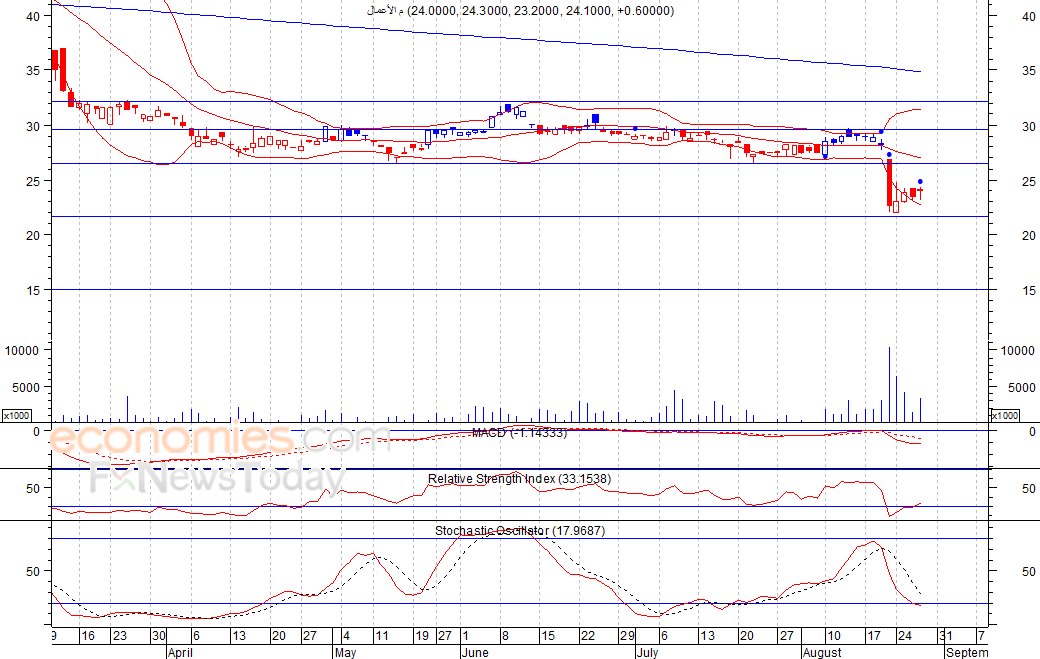Select the April month marker
Screen dimensions: 1040x659
click(180, 652)
